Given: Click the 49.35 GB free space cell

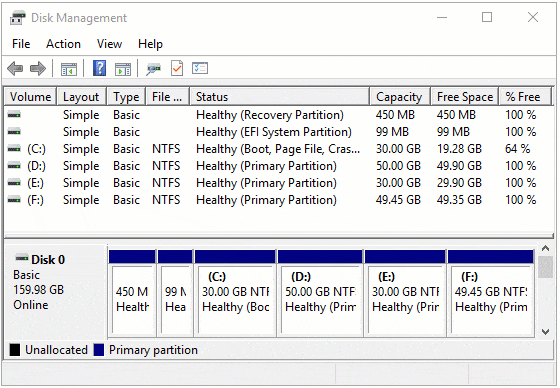Looking at the screenshot, I should click(x=459, y=200).
